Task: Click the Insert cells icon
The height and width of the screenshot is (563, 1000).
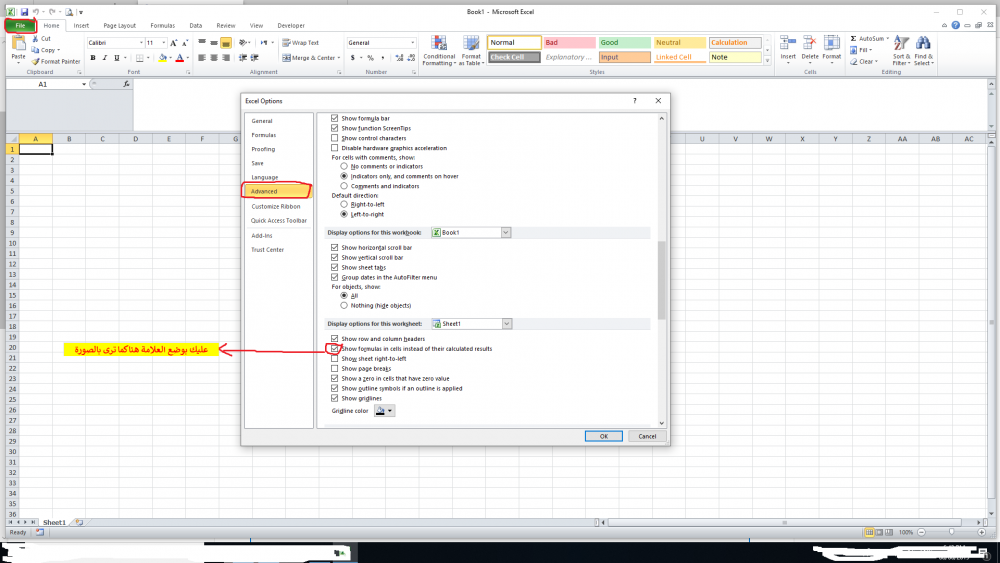Action: [788, 43]
